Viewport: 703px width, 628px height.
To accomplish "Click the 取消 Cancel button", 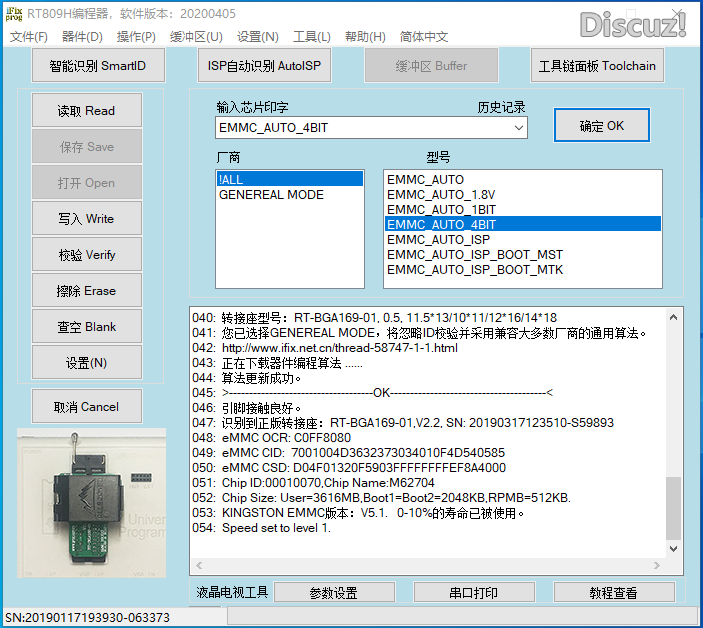I will pyautogui.click(x=87, y=407).
